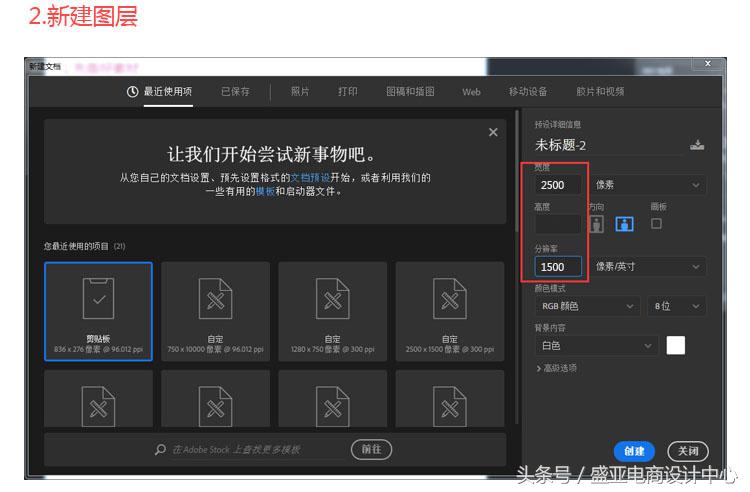This screenshot has width=750, height=492.
Task: Click the save preset icon beside 未标题-2
Action: 697,145
